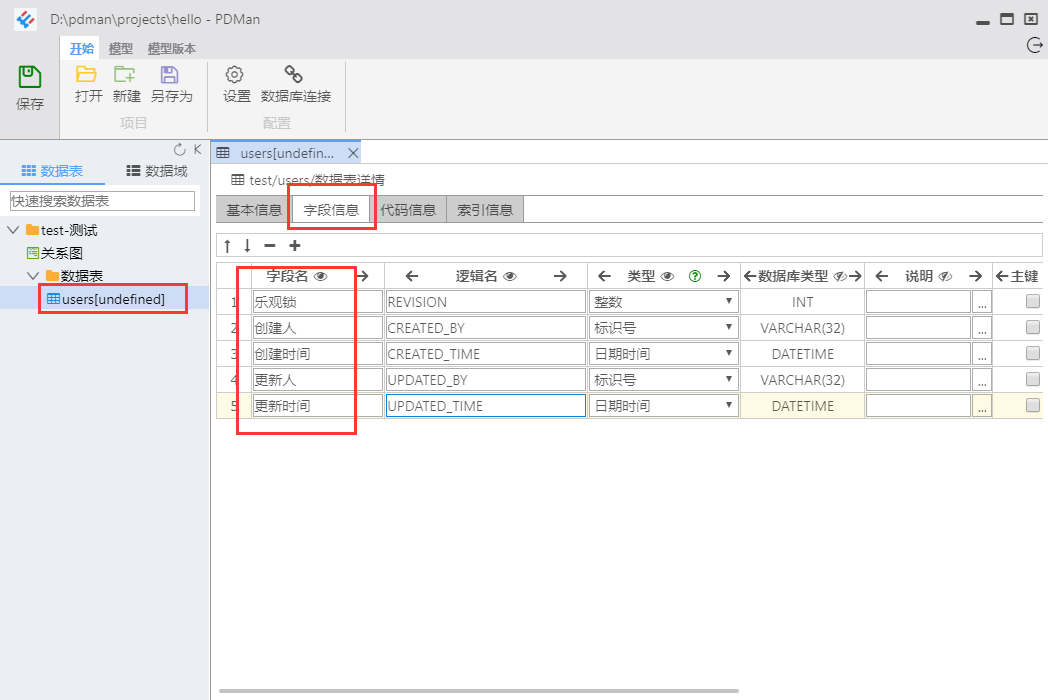The width and height of the screenshot is (1048, 700).
Task: Hide the 字段名 column via its eye icon
Action: (322, 275)
